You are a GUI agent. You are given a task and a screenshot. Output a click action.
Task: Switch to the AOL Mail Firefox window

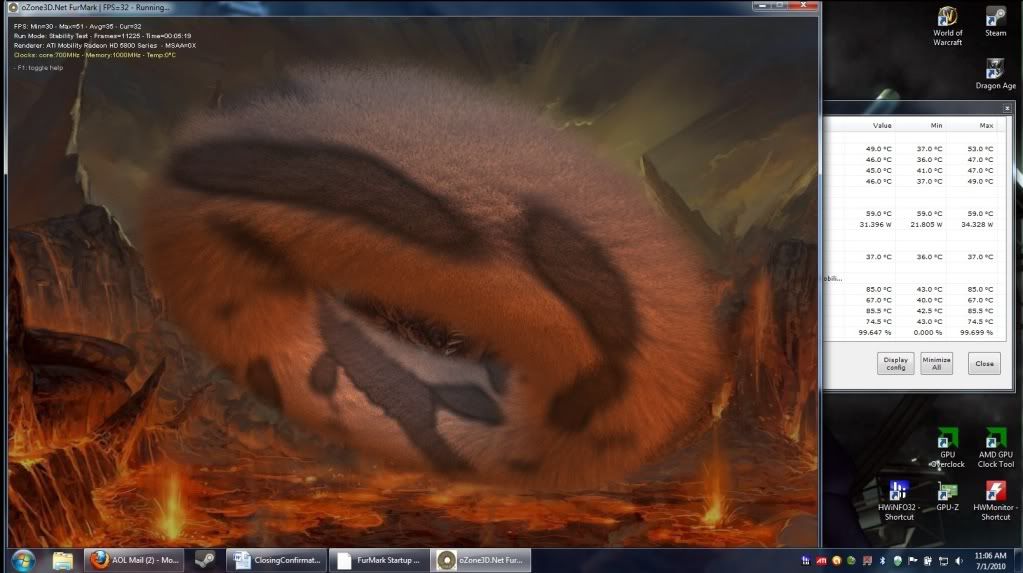point(134,560)
